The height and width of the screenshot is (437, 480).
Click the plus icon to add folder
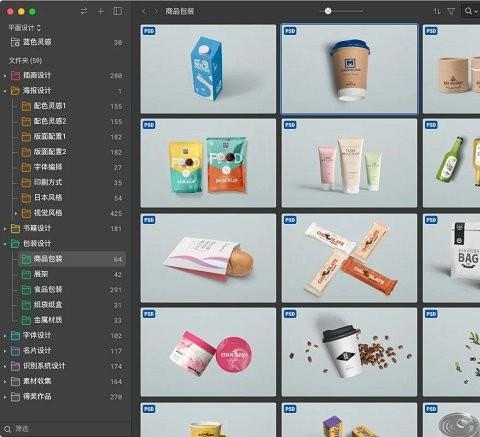101,11
